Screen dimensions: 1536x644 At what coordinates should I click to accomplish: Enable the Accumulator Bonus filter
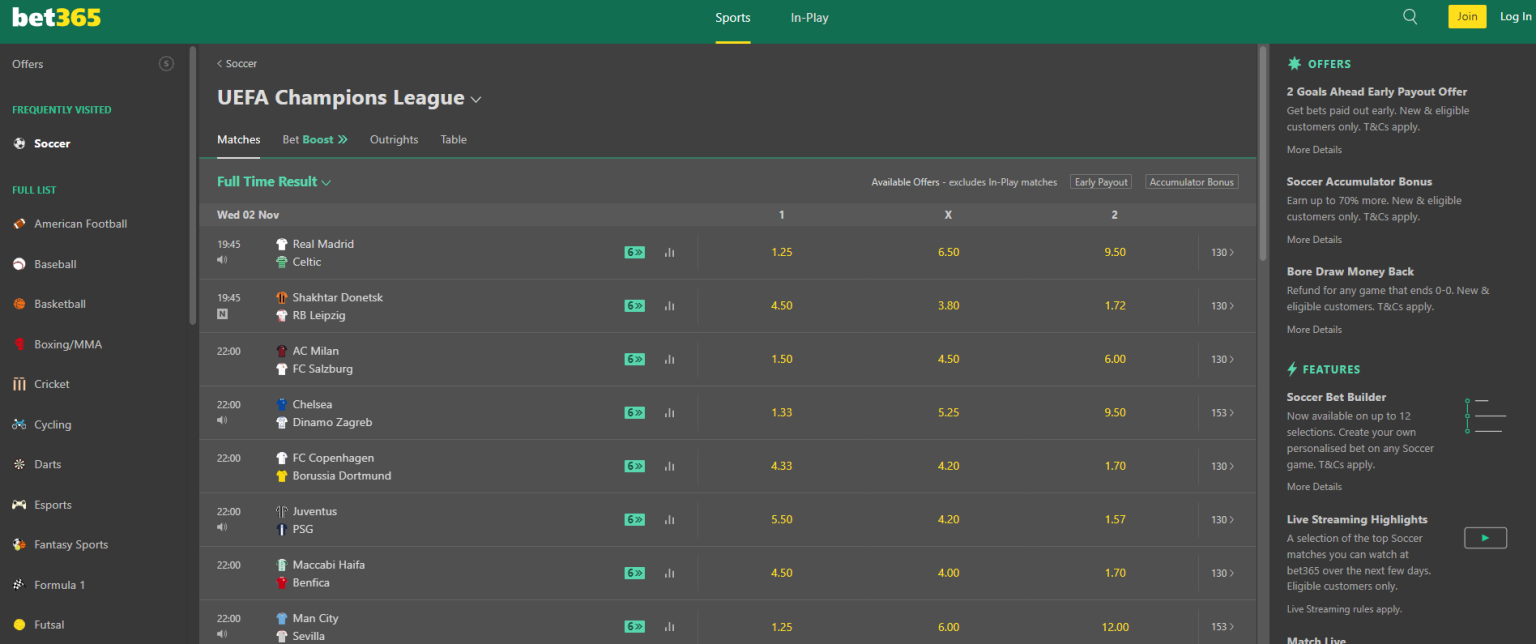[1191, 182]
